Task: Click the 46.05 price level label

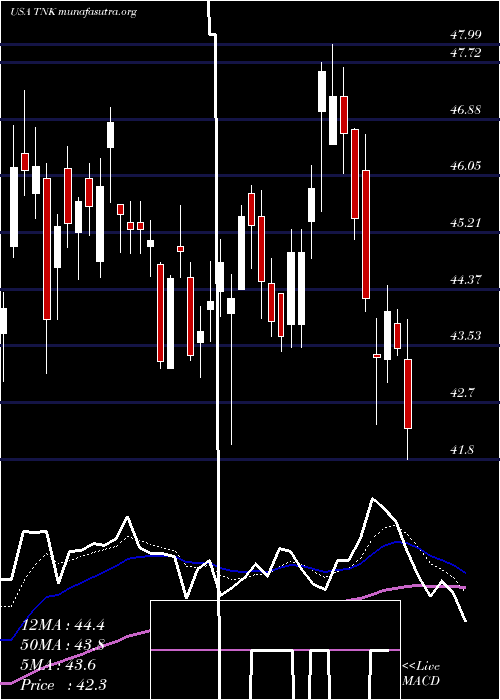Action: pos(466,166)
